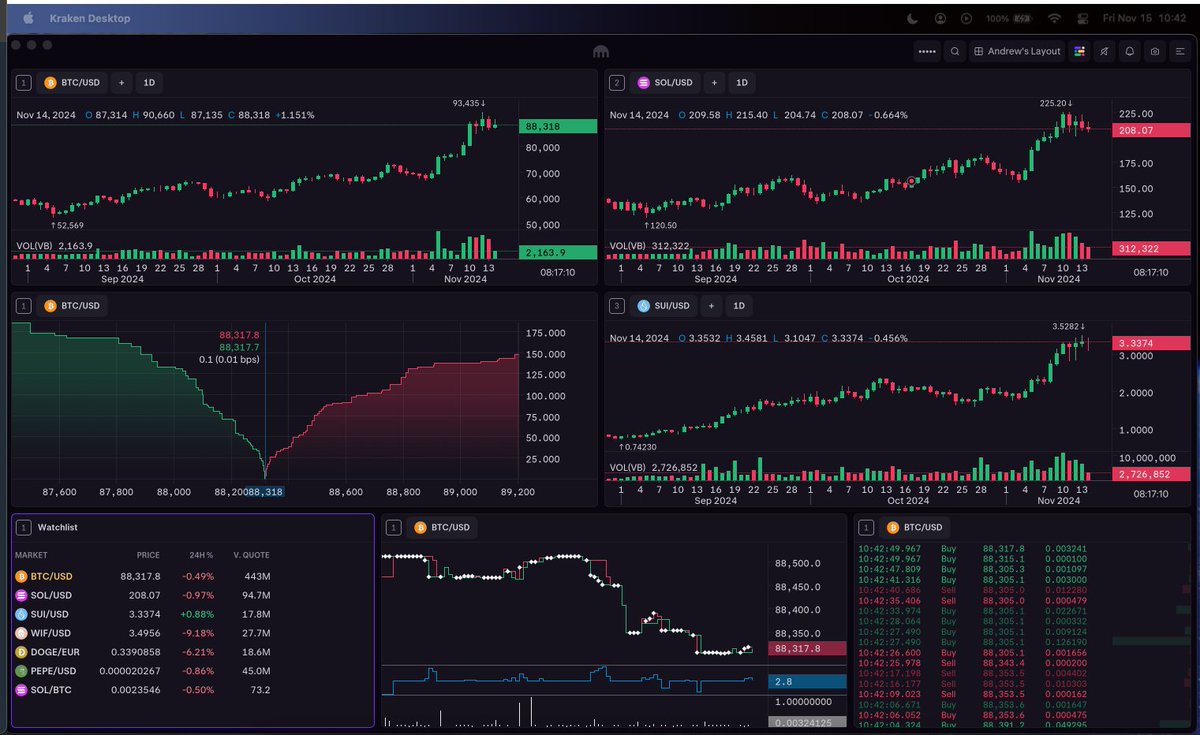
Task: Click the SUI droplet icon in the watchlist
Action: 21,614
